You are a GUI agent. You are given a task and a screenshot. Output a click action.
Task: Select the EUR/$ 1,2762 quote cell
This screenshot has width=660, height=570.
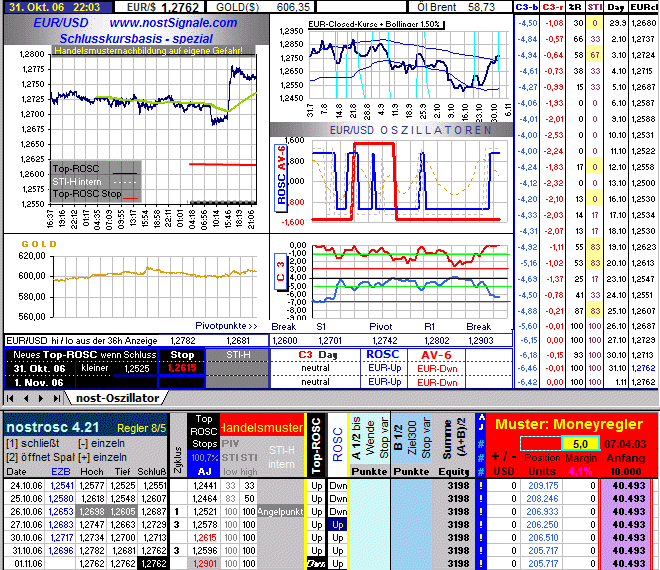click(x=160, y=7)
